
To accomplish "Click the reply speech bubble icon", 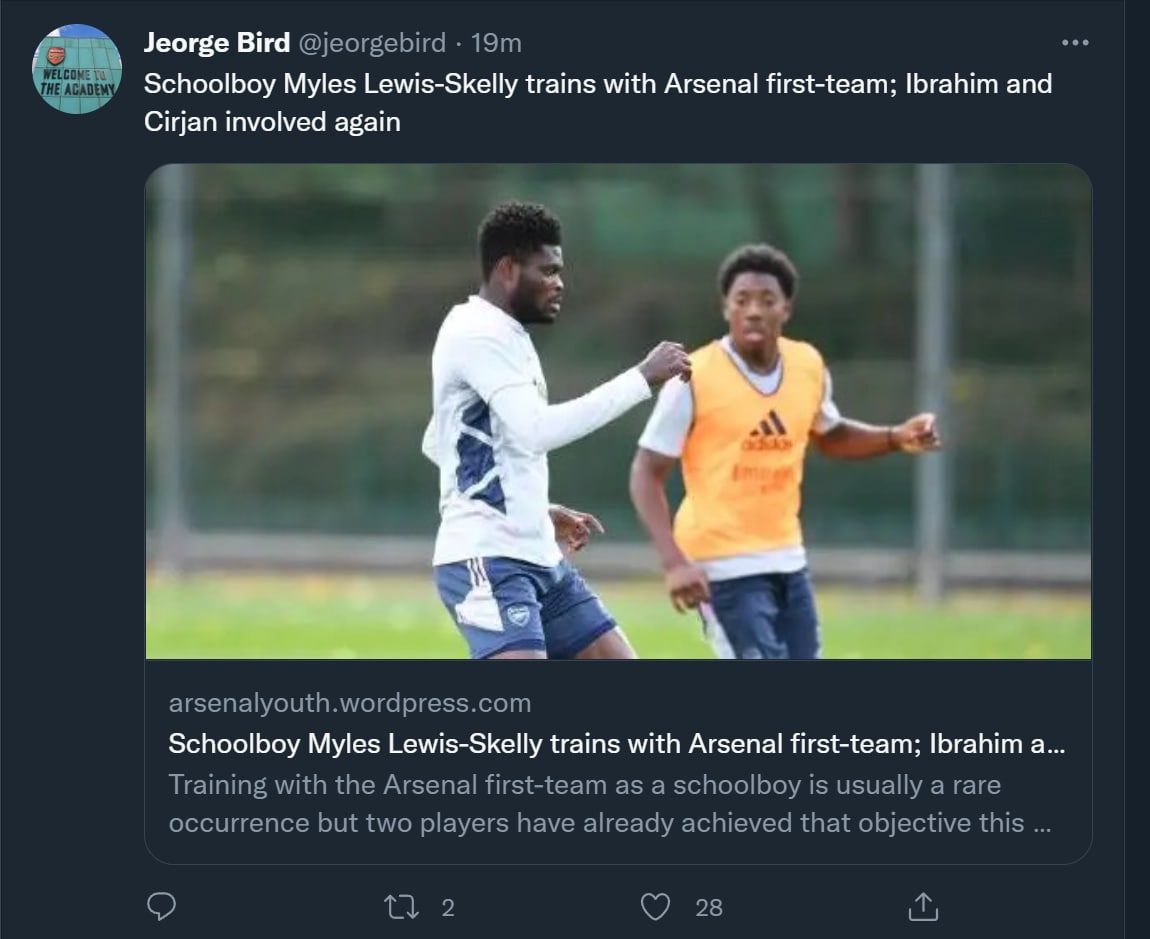I will click(161, 907).
